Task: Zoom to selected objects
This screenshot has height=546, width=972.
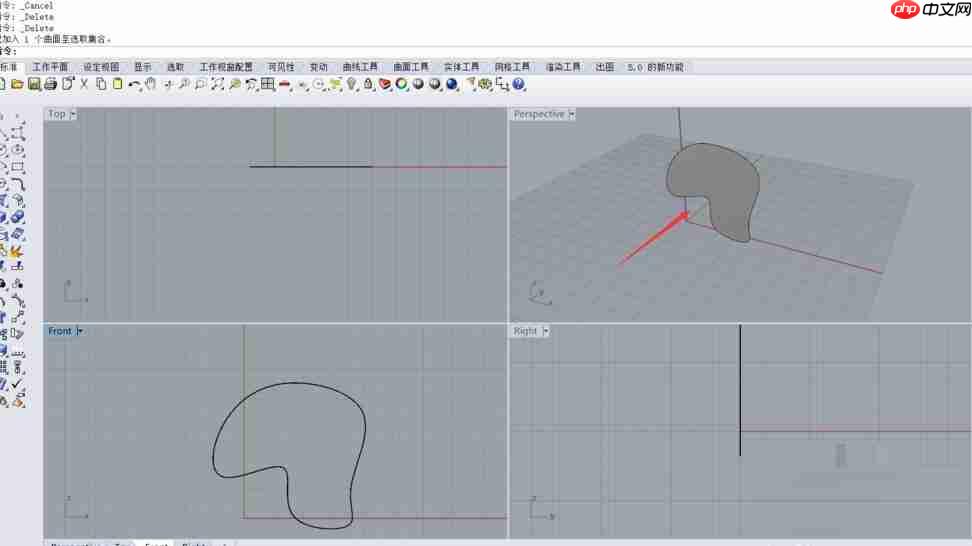Action: tap(234, 84)
